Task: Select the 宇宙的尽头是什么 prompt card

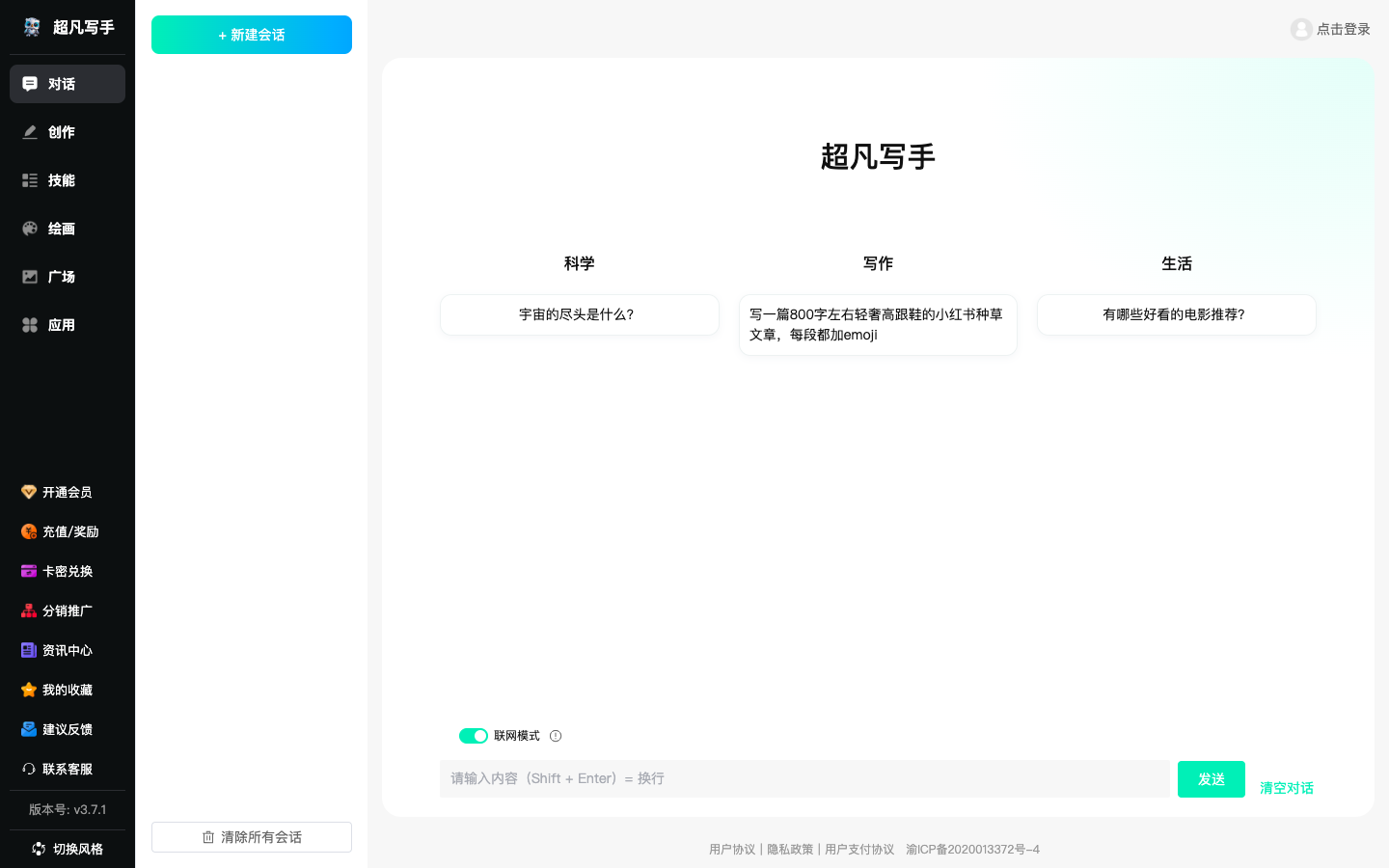Action: (579, 314)
